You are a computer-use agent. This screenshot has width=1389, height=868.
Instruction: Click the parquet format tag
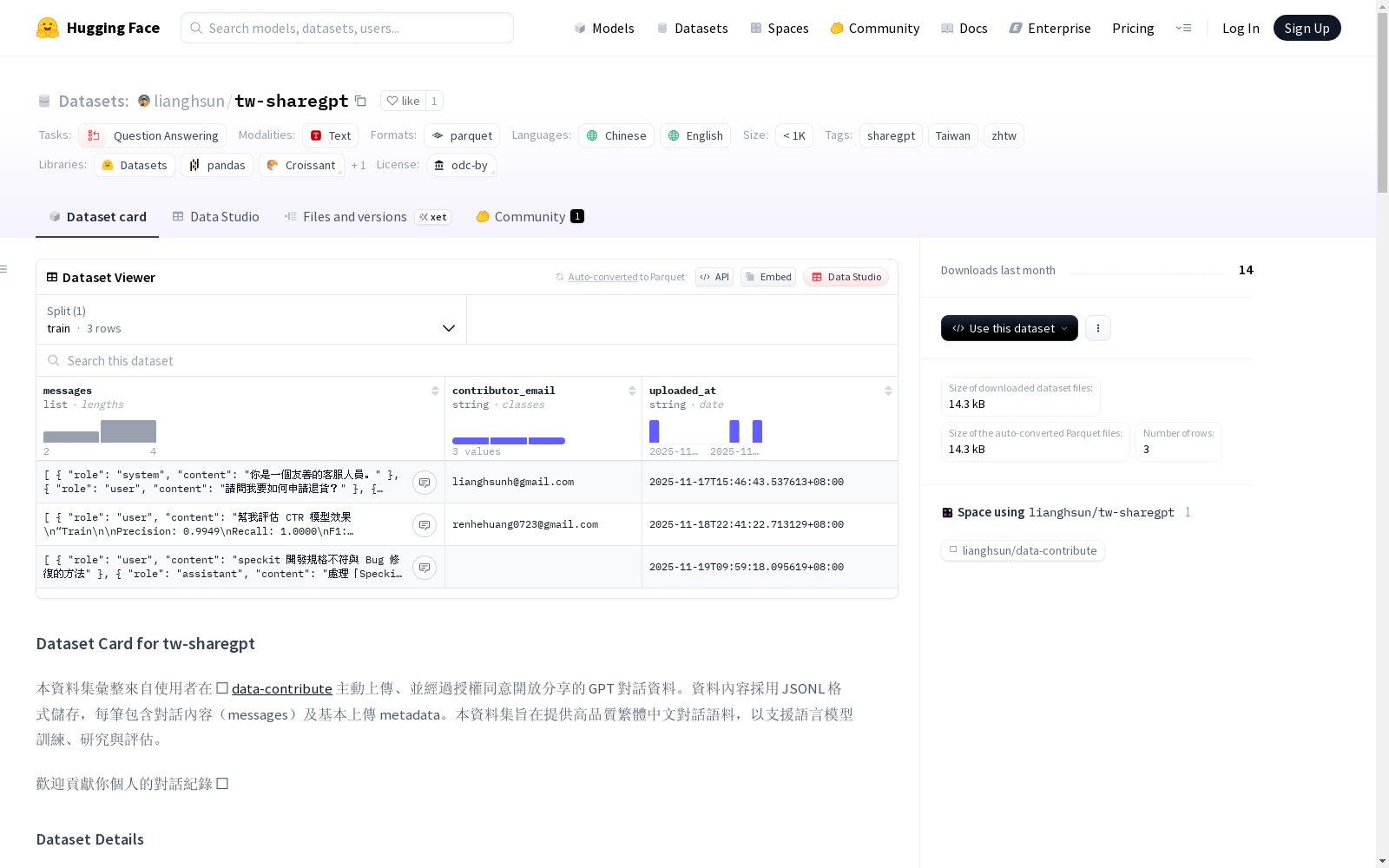pyautogui.click(x=462, y=135)
